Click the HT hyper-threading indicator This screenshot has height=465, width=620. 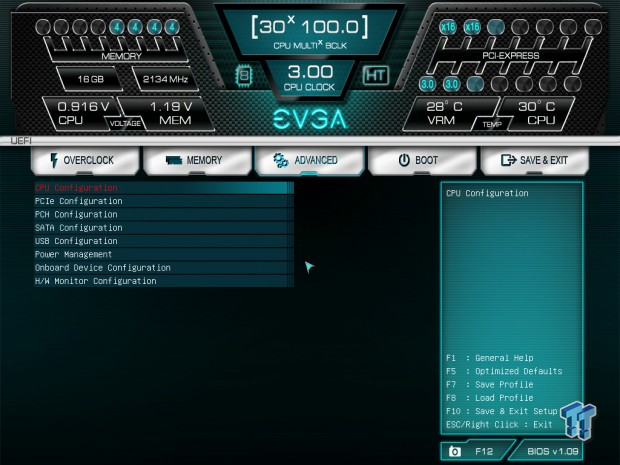(376, 75)
